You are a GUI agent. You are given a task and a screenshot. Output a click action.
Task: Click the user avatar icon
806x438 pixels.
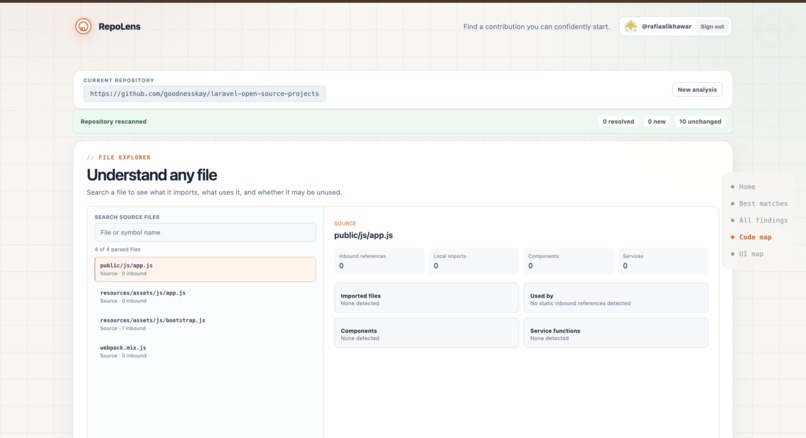pyautogui.click(x=631, y=26)
